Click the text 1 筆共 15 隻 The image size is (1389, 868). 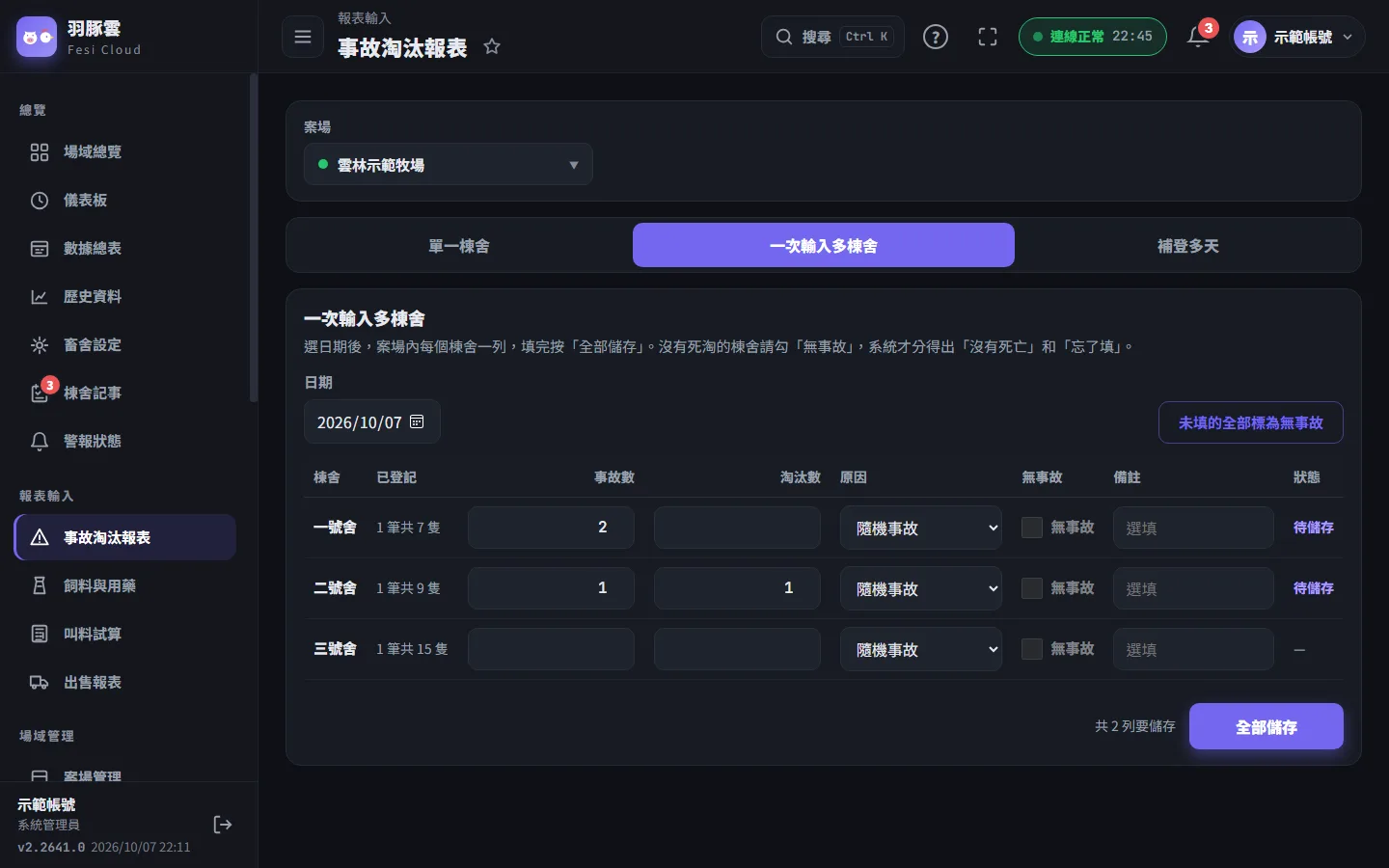click(x=412, y=649)
